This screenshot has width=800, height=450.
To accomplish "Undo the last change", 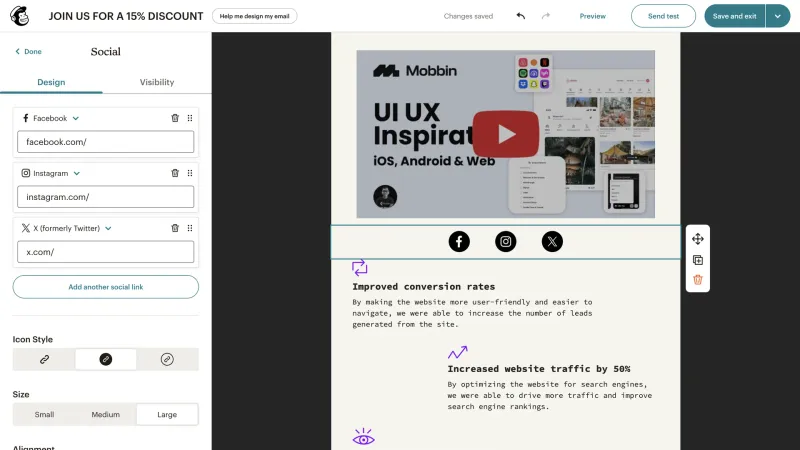I will 520,16.
